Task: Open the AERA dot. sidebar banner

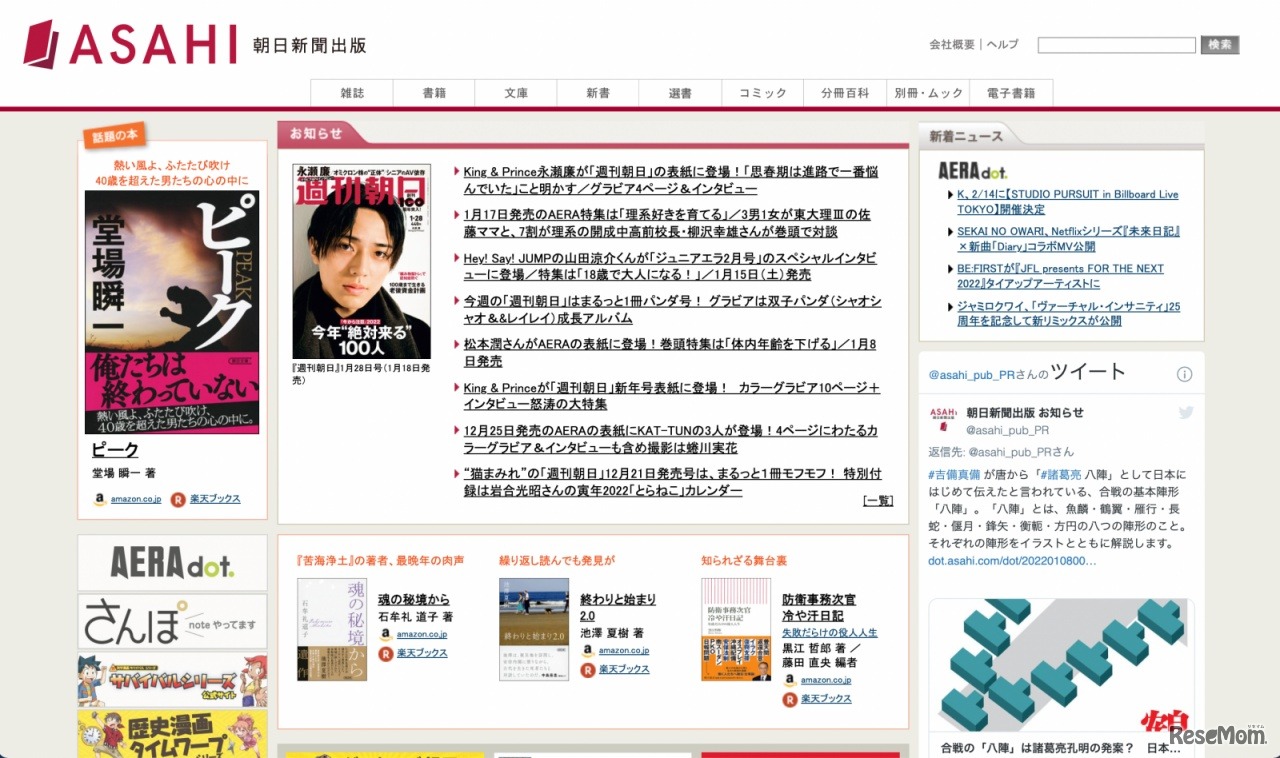Action: coord(172,563)
